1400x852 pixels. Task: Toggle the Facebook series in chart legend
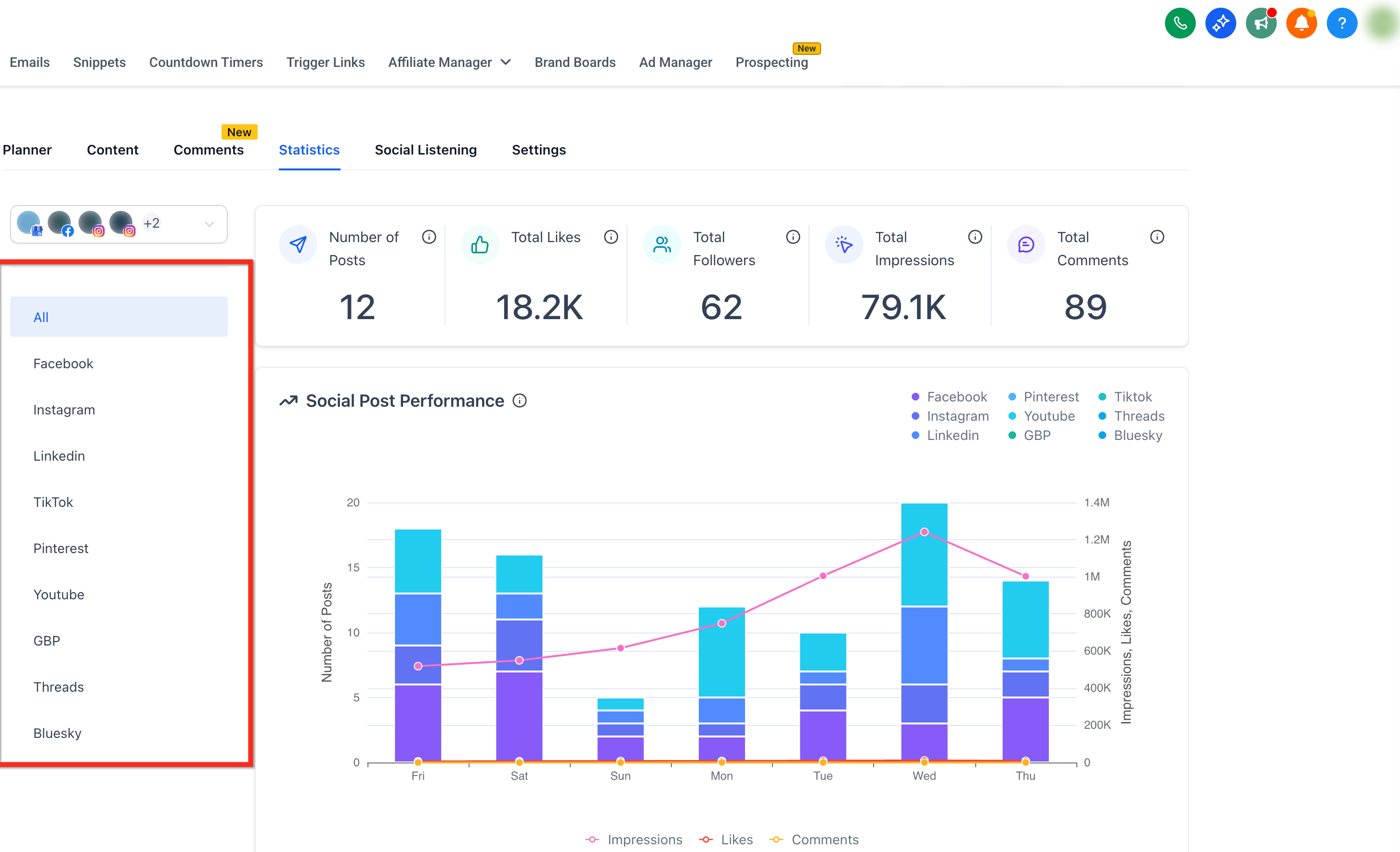coord(949,397)
